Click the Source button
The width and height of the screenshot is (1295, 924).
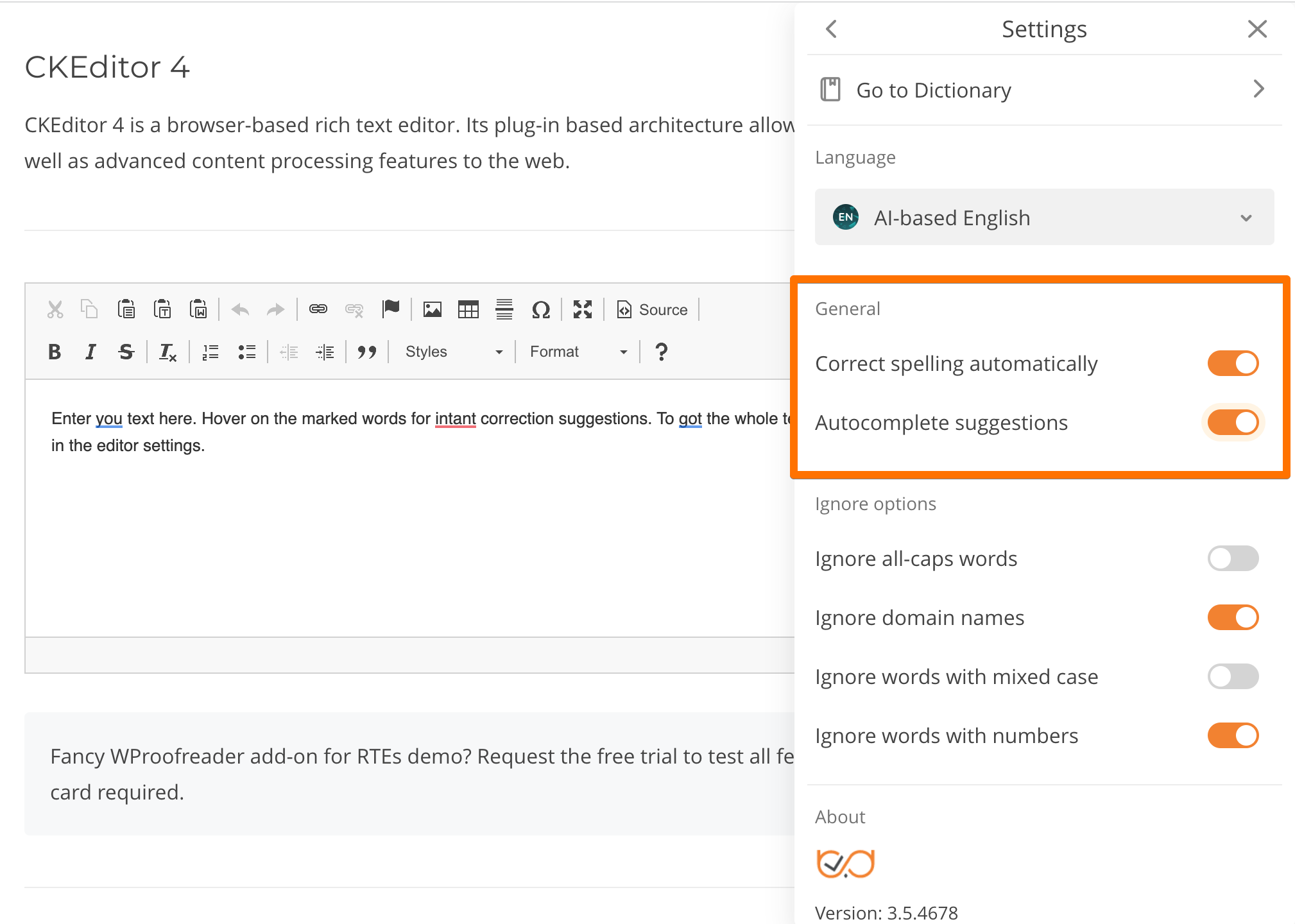click(652, 310)
